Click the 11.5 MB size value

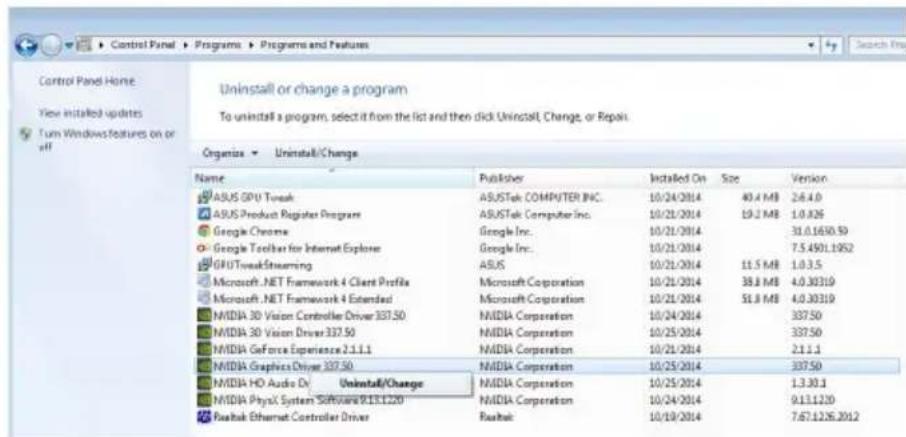761,265
